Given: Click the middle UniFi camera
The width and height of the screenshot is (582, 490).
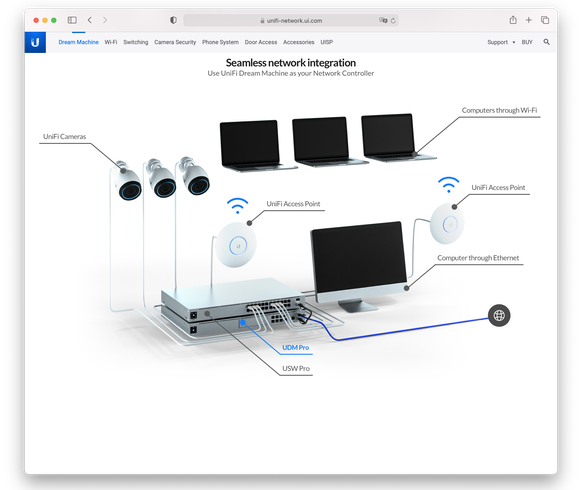Looking at the screenshot, I should click(160, 179).
